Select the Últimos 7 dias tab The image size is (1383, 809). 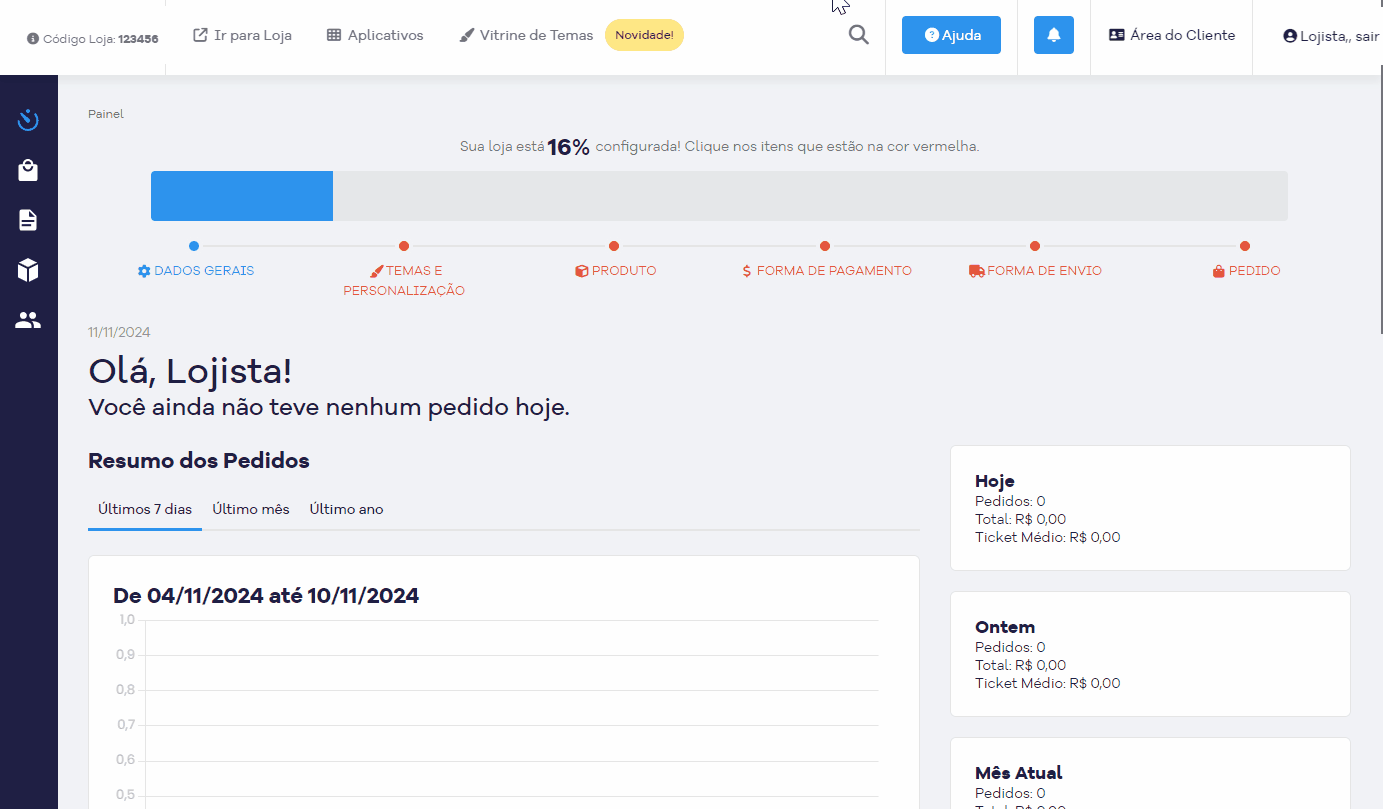[x=145, y=509]
